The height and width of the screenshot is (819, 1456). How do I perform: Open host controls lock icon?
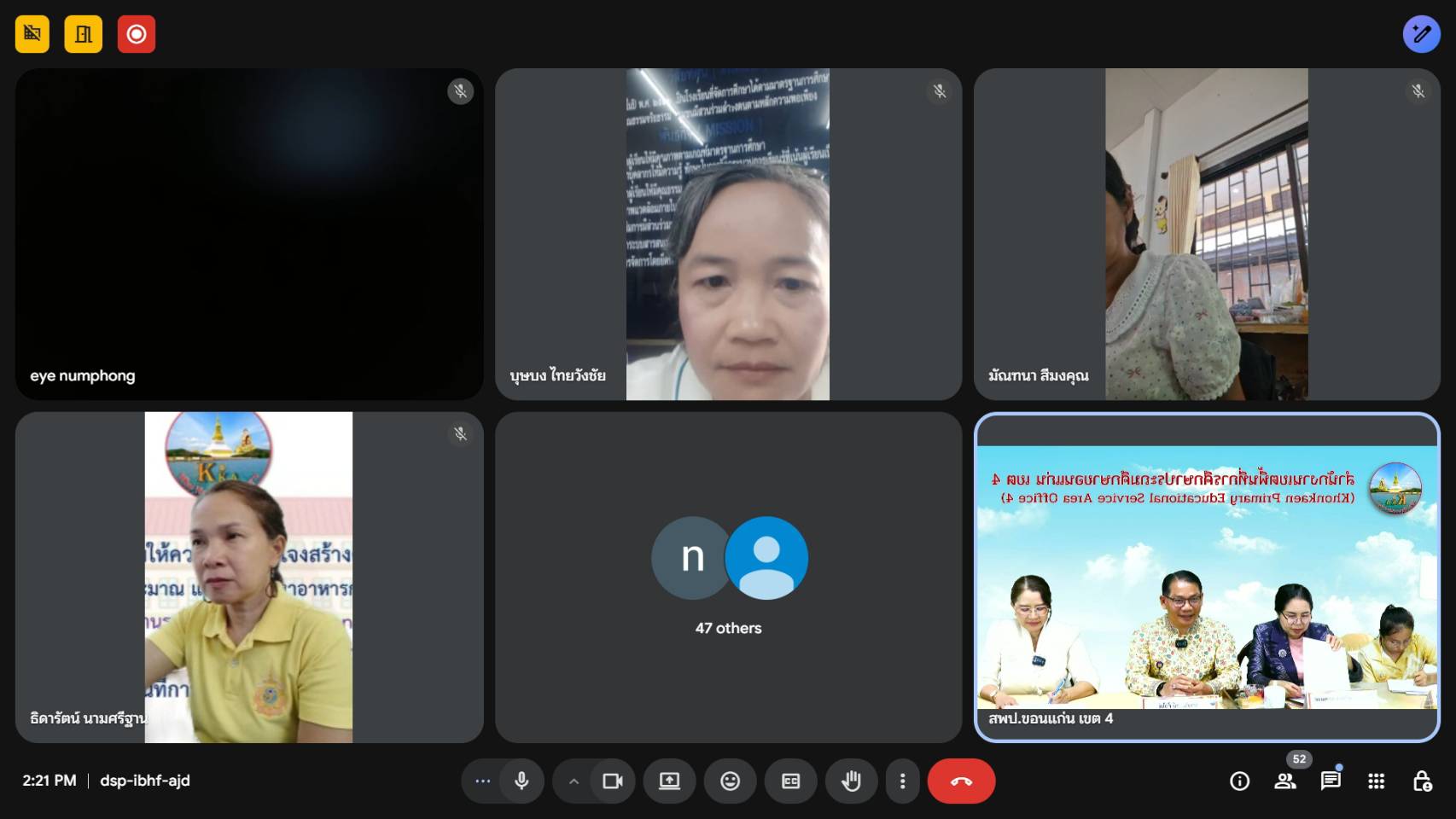(x=1422, y=781)
